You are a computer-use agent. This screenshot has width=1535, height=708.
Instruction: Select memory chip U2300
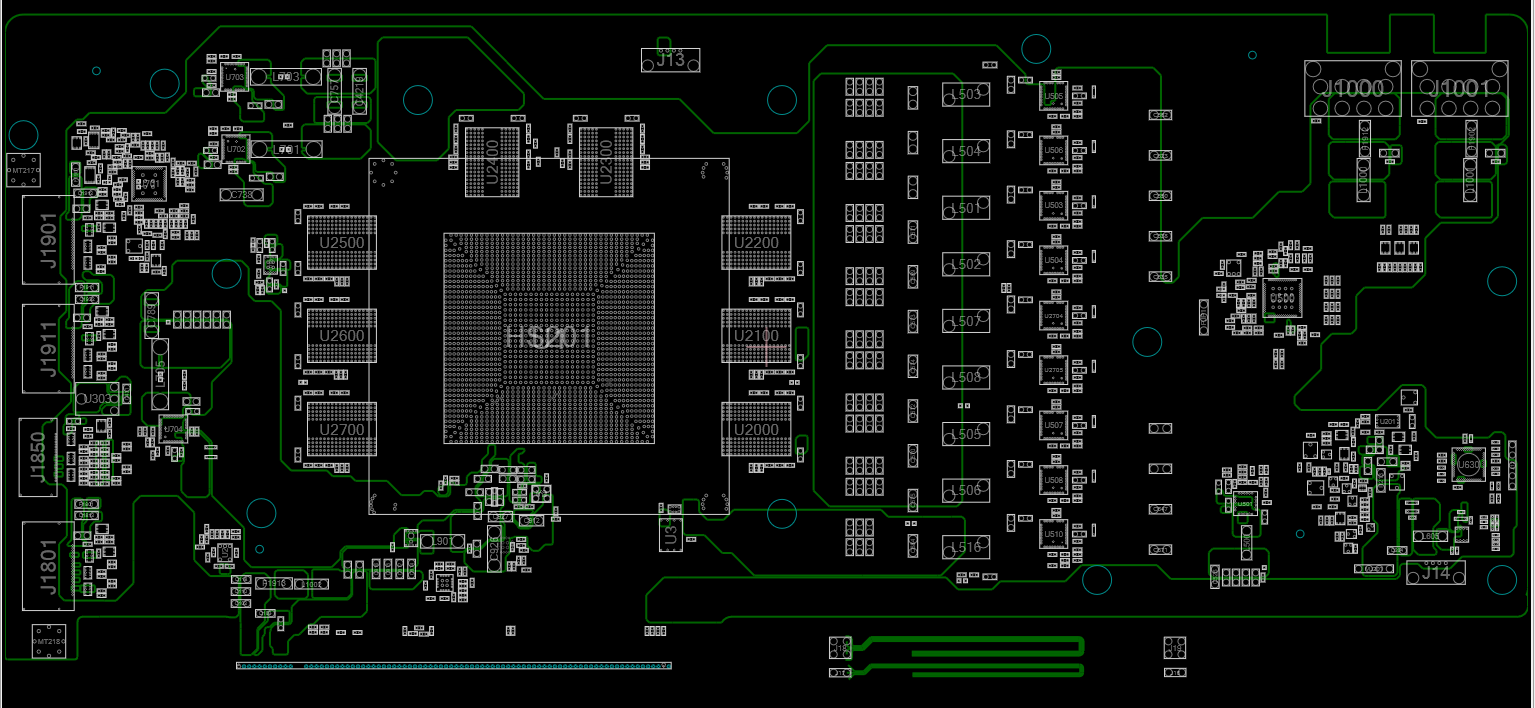tap(605, 160)
